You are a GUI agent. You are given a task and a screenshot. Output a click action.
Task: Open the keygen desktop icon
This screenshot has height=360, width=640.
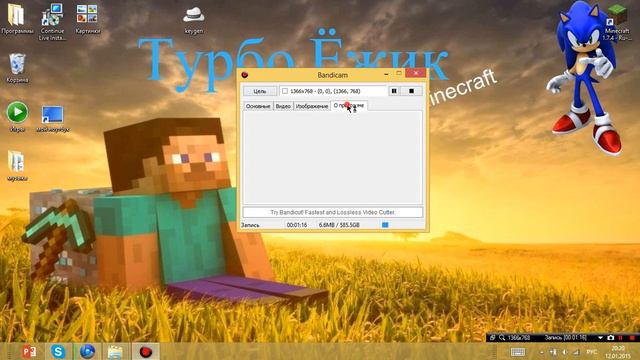(x=193, y=20)
